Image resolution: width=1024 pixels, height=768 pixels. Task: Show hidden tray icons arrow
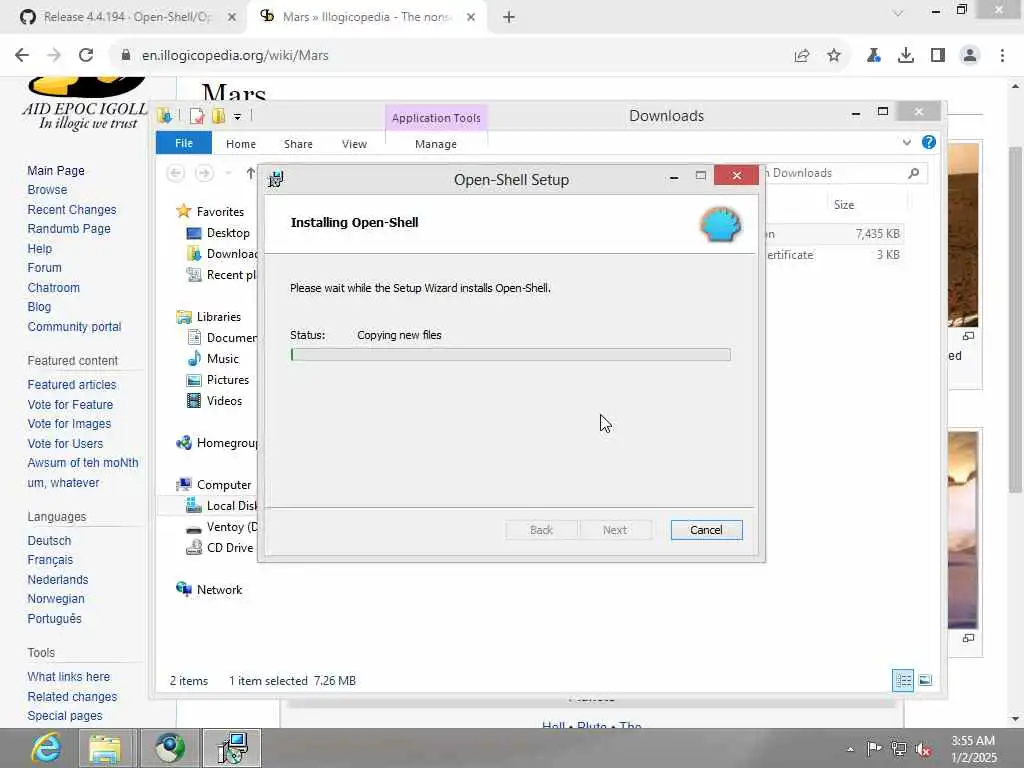[x=850, y=749]
